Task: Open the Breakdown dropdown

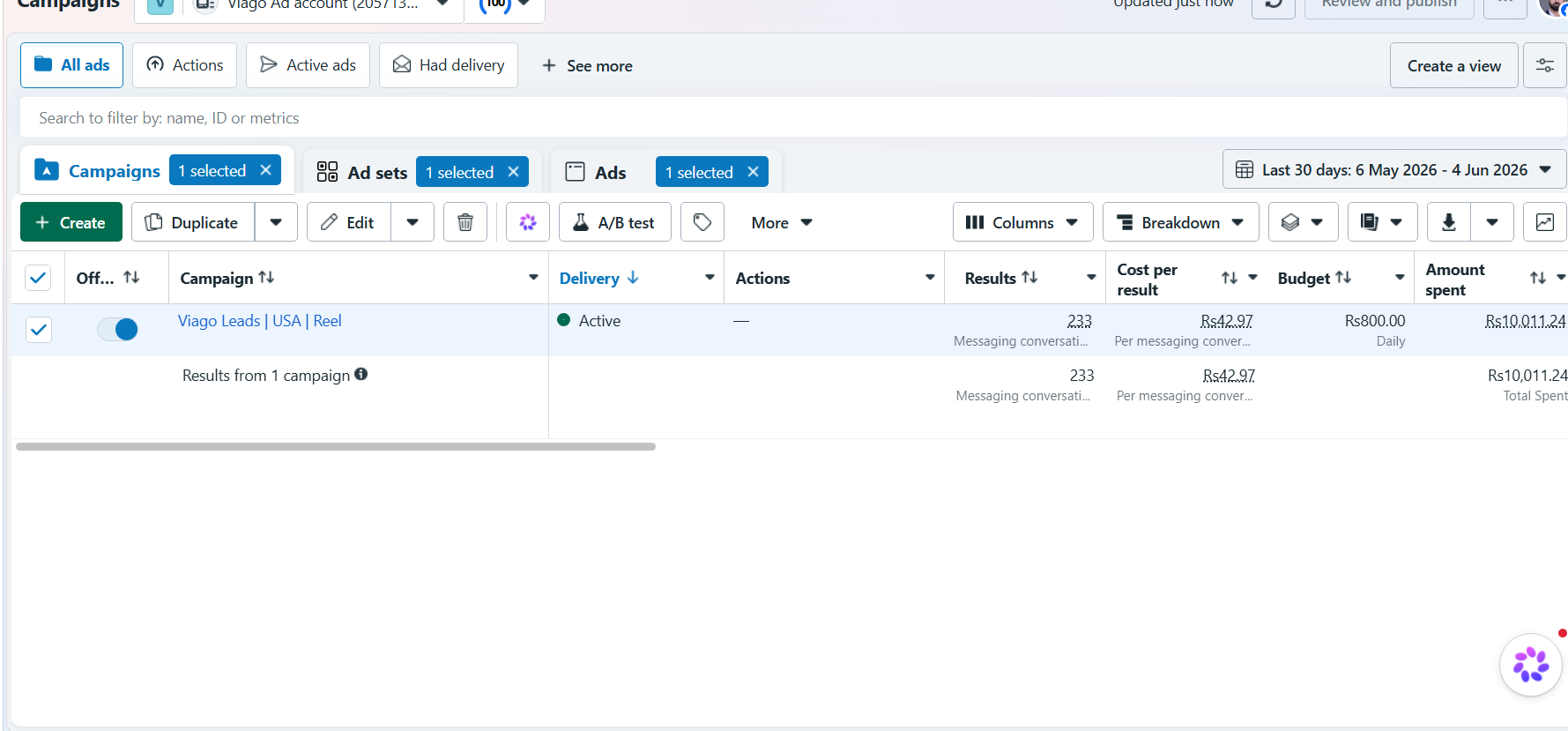Action: pos(1180,222)
